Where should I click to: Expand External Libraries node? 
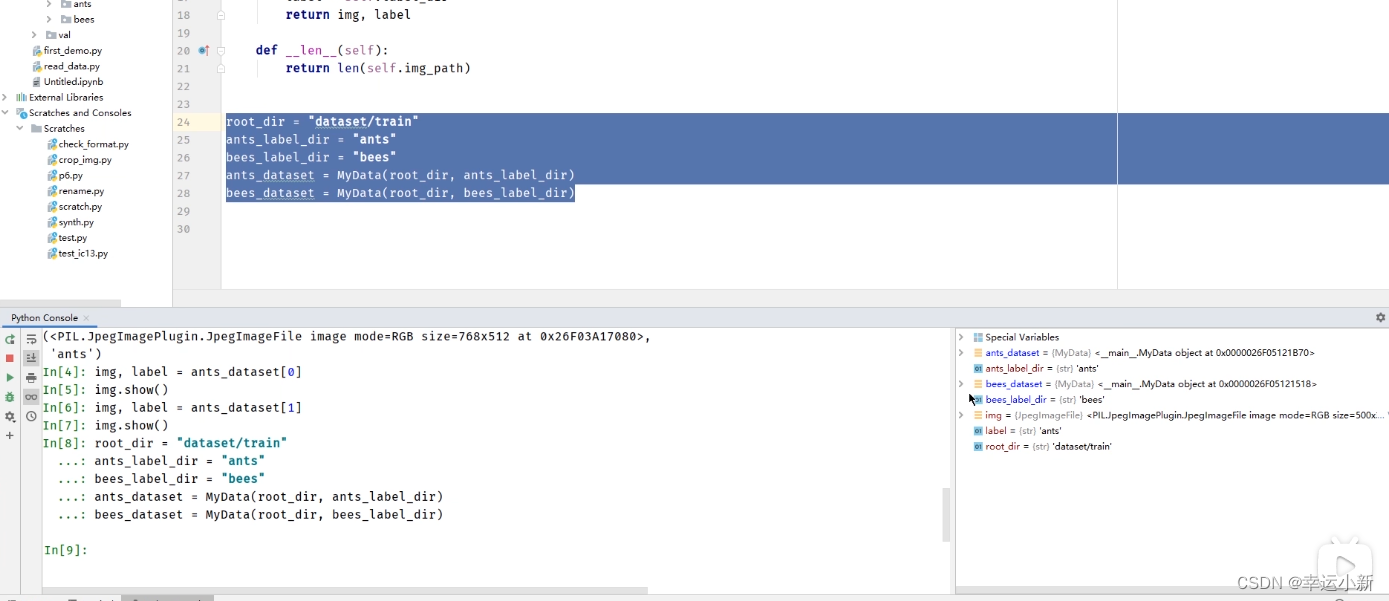coord(5,97)
